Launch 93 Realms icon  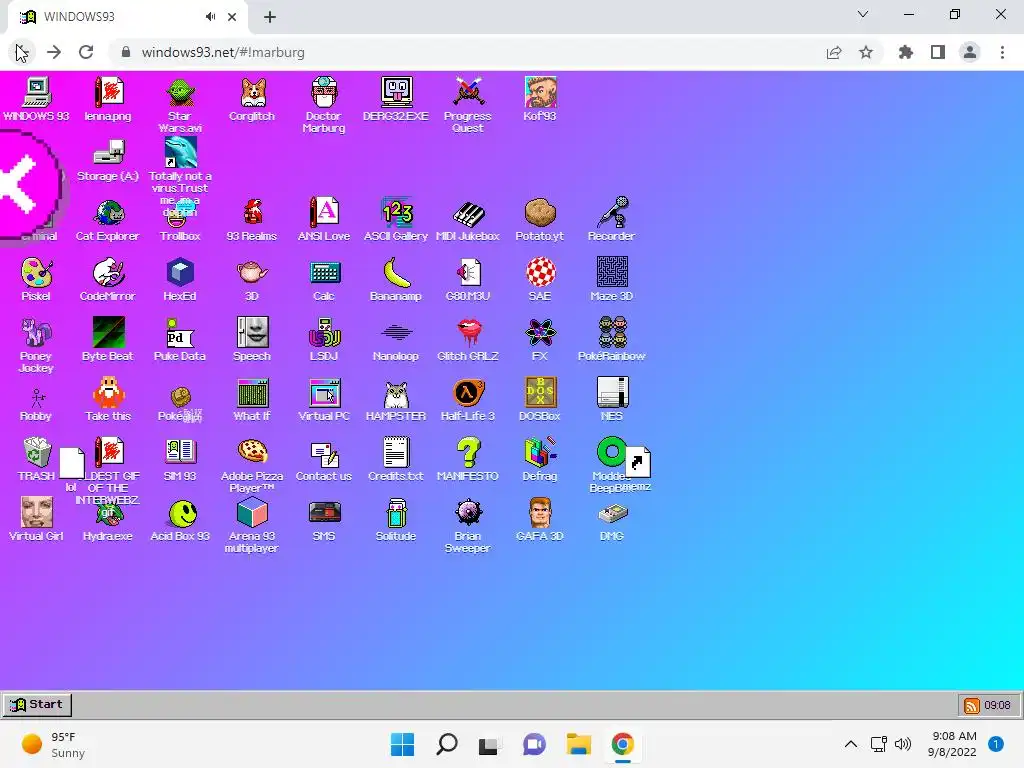click(x=252, y=213)
